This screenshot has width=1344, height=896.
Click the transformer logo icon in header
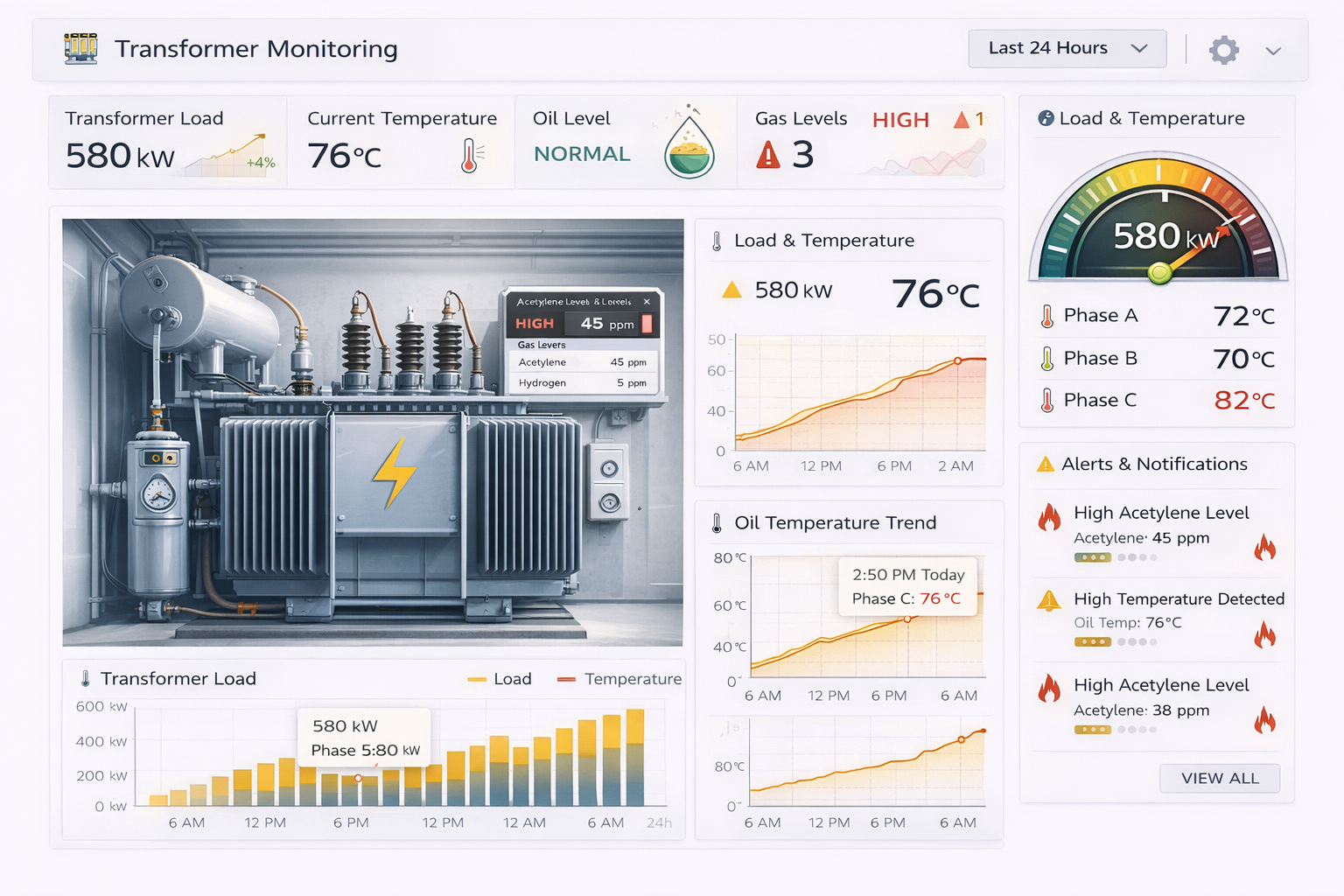(80, 49)
